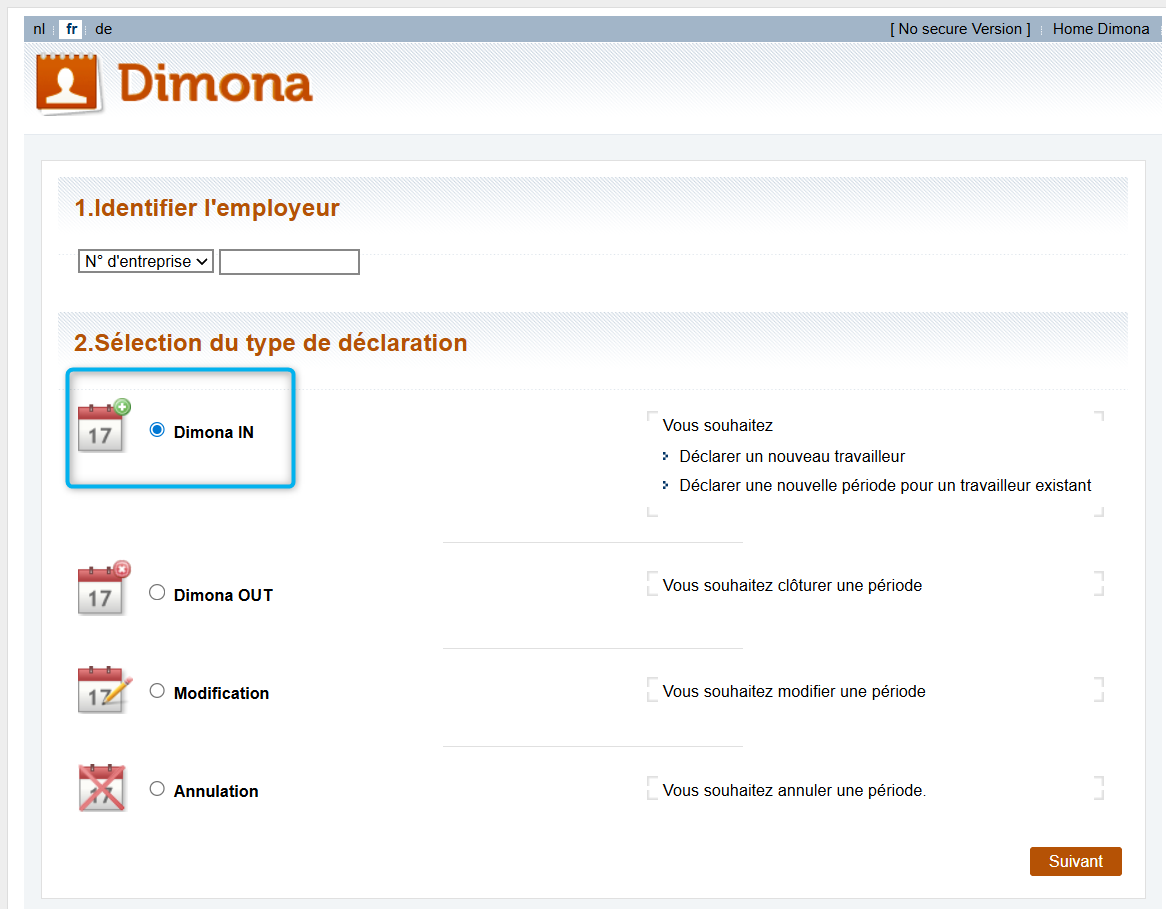
Task: Click the Dimona IN calendar icon
Action: pyautogui.click(x=104, y=426)
